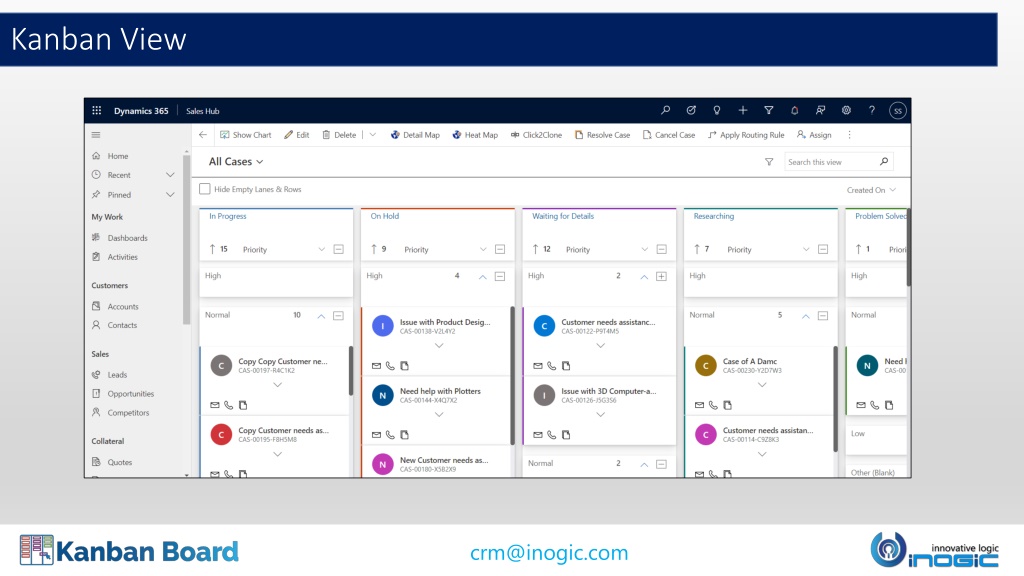Check Hide Empty Lanes & Rows
This screenshot has width=1024, height=576.
tap(204, 189)
